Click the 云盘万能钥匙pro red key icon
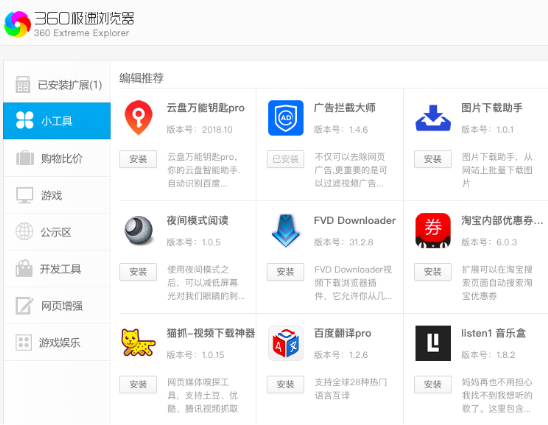This screenshot has width=548, height=425. click(x=139, y=118)
